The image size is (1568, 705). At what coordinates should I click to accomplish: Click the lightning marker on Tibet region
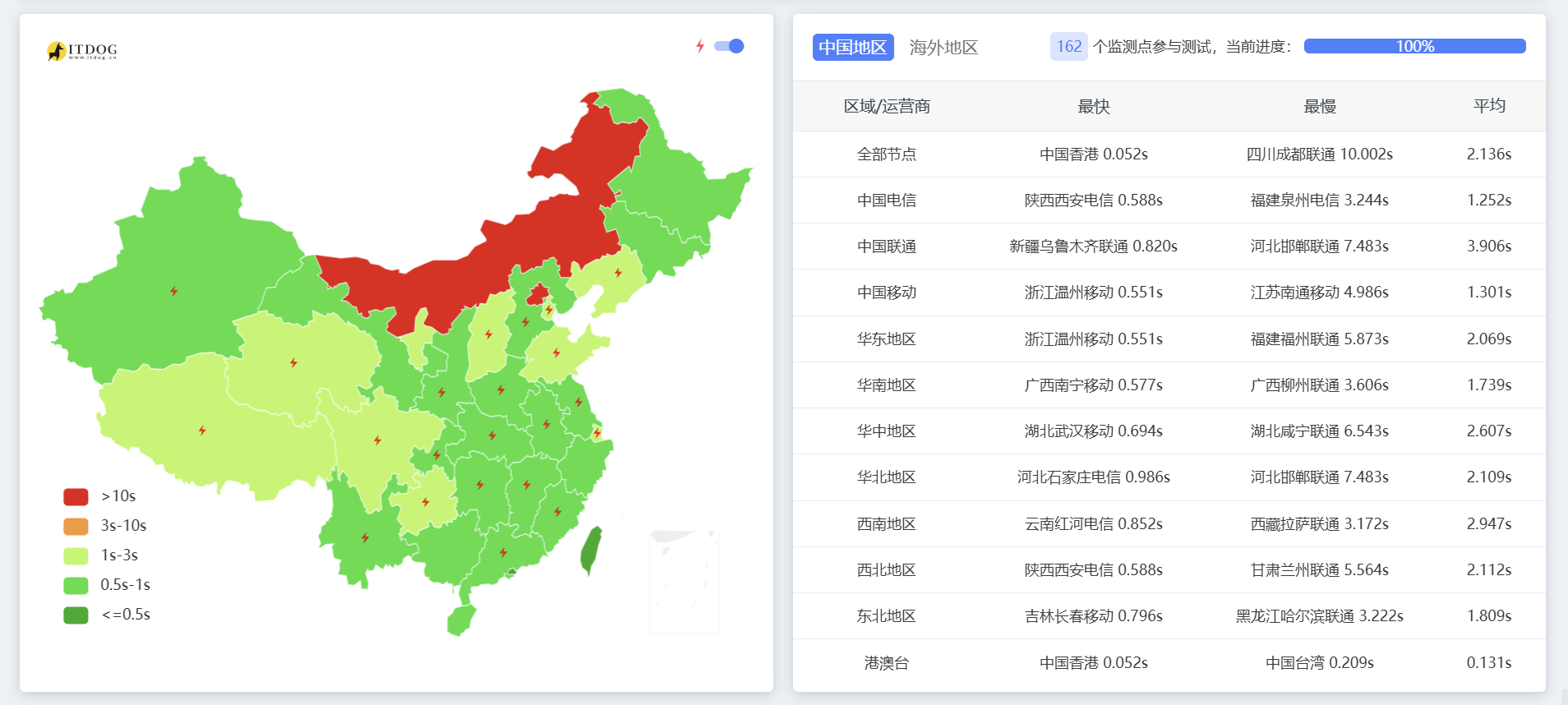[202, 431]
